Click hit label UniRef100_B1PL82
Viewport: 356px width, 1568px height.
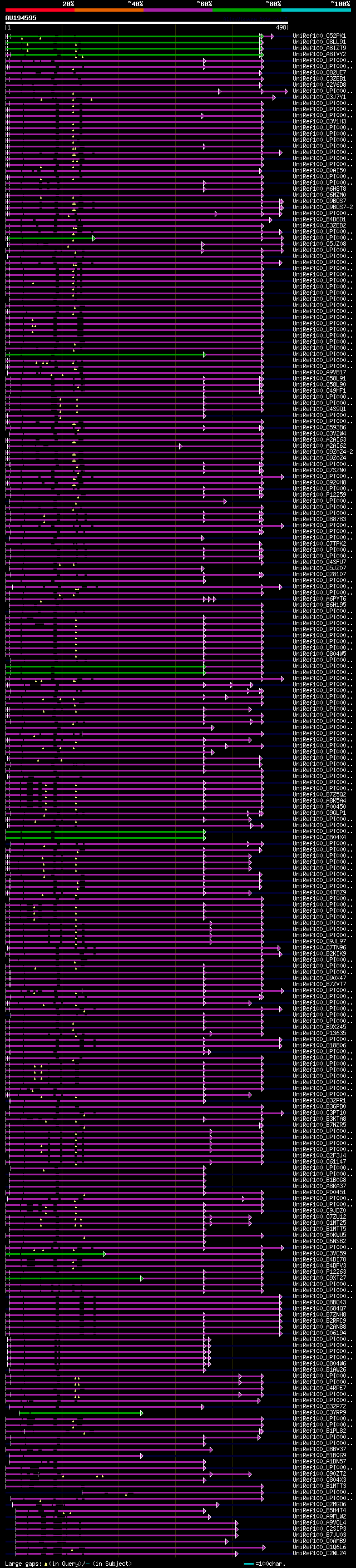[x=319, y=1431]
